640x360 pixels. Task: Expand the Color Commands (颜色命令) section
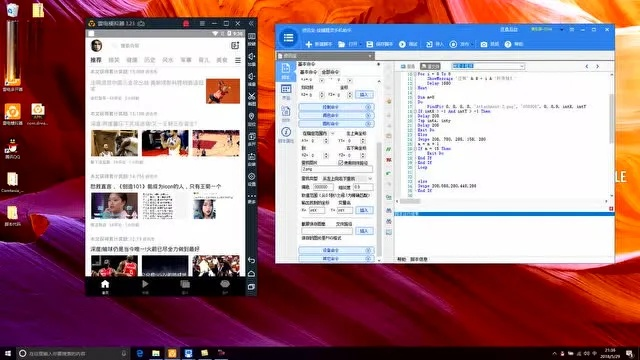[x=336, y=116]
